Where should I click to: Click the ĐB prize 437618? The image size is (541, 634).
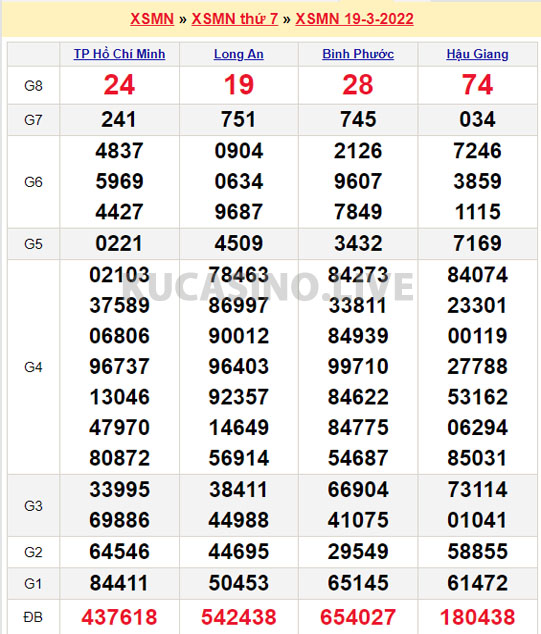pyautogui.click(x=119, y=617)
